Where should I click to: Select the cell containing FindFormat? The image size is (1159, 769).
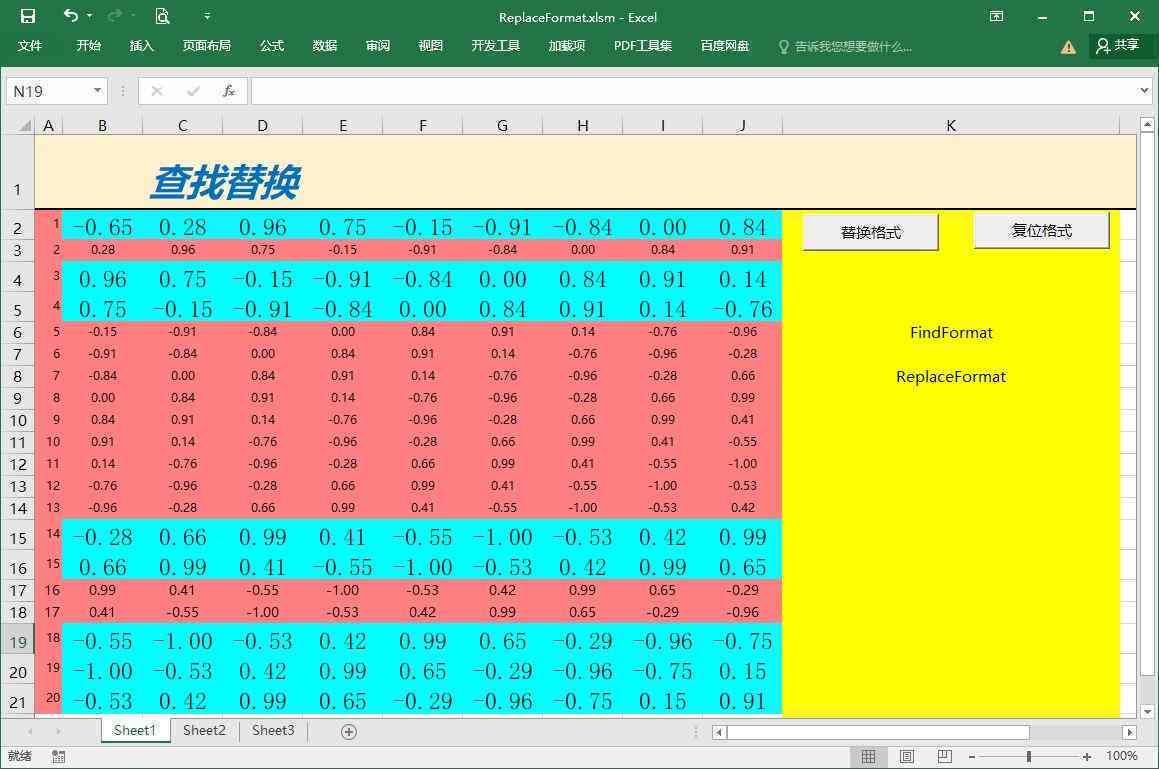point(951,333)
